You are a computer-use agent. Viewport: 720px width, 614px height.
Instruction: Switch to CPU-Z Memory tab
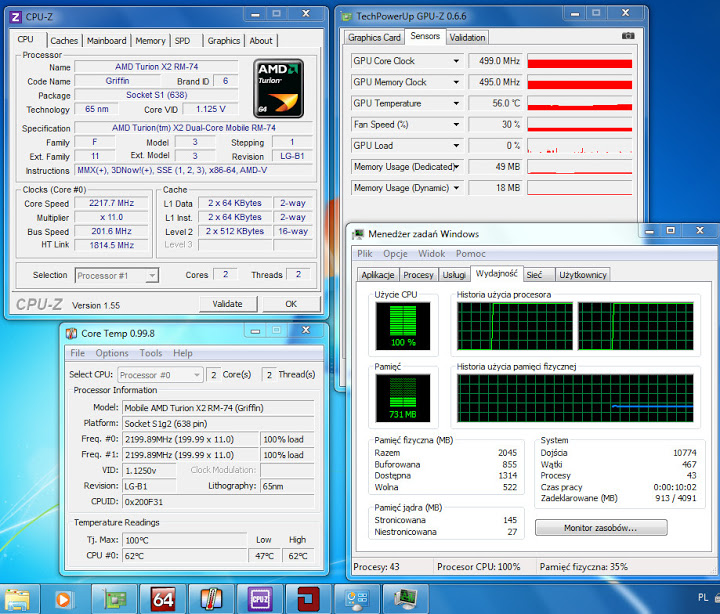pos(150,41)
